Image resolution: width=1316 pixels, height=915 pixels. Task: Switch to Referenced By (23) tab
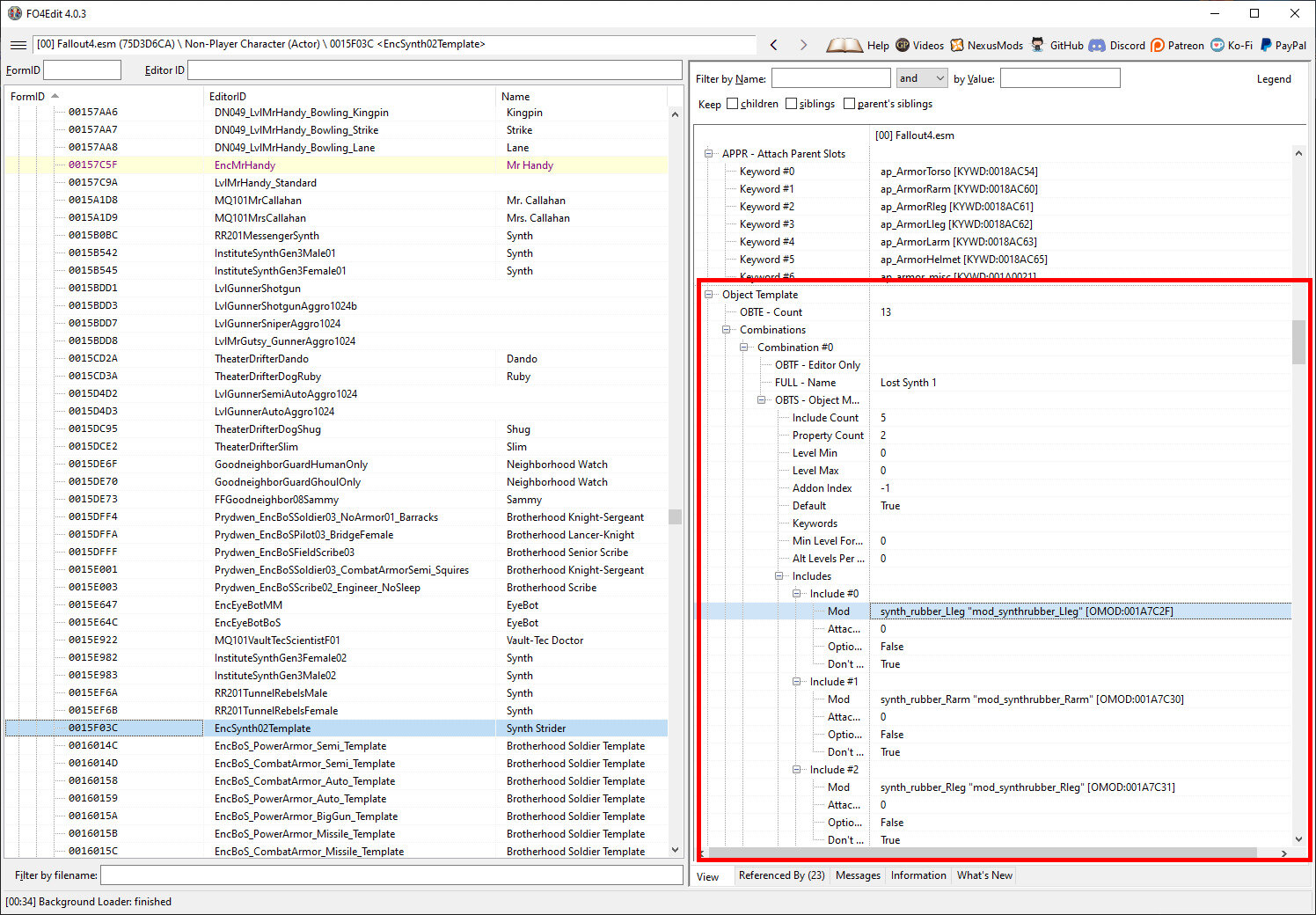781,875
